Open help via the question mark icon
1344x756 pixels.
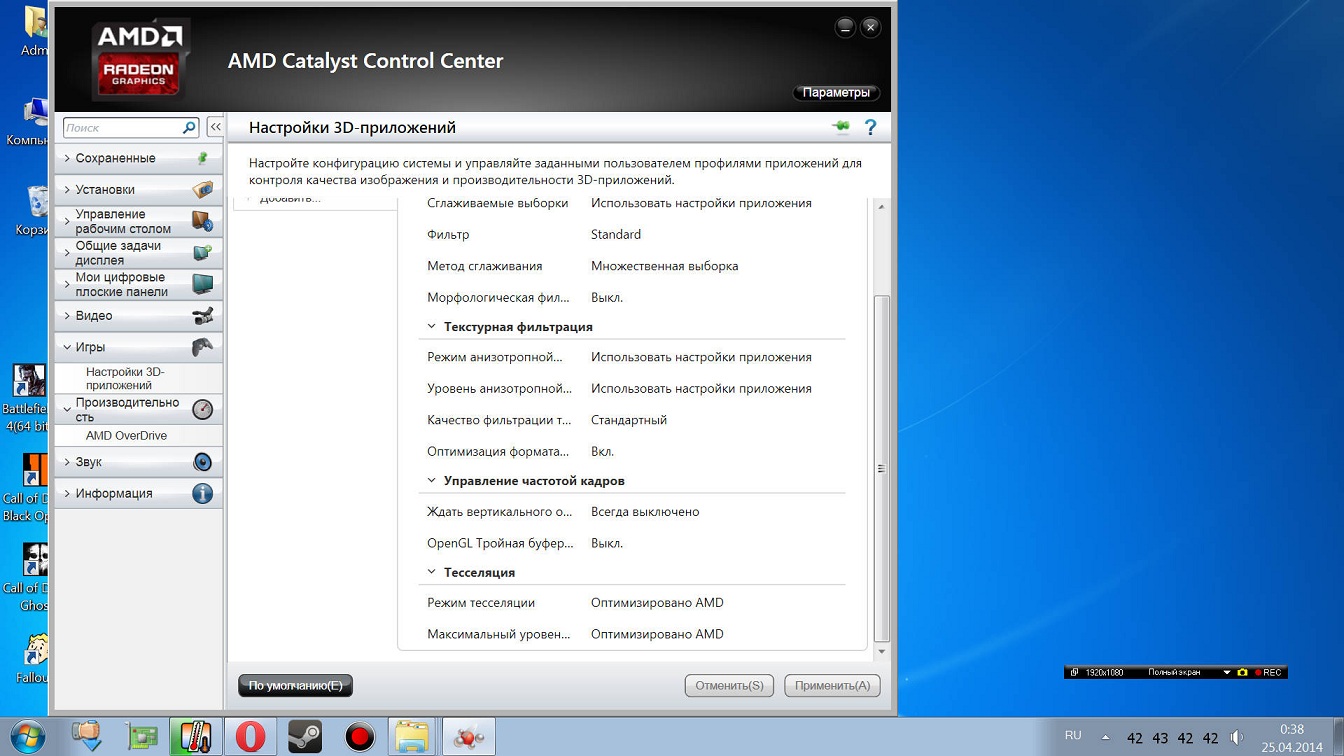(x=870, y=127)
